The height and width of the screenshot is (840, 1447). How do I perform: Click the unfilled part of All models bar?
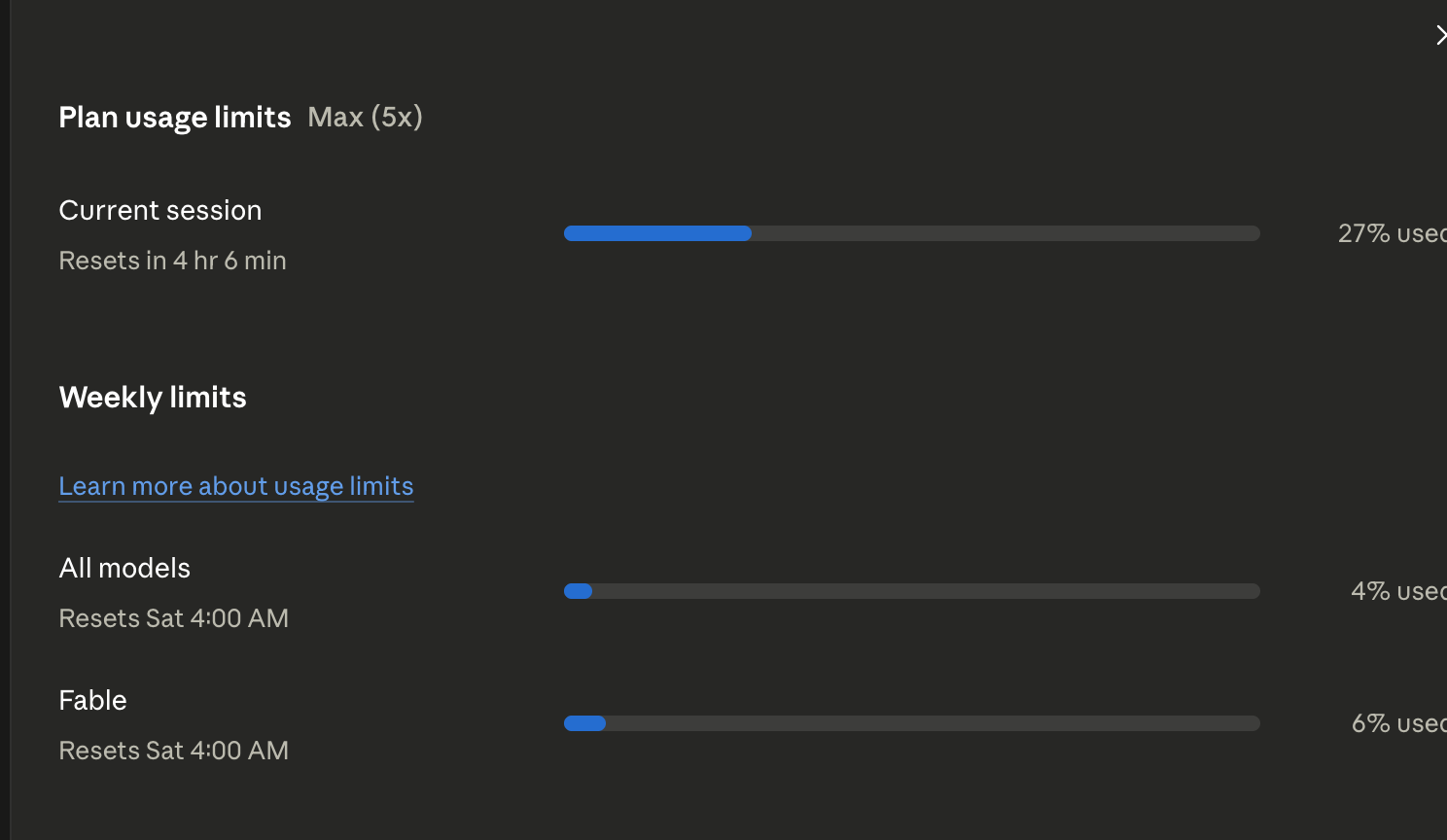[926, 591]
